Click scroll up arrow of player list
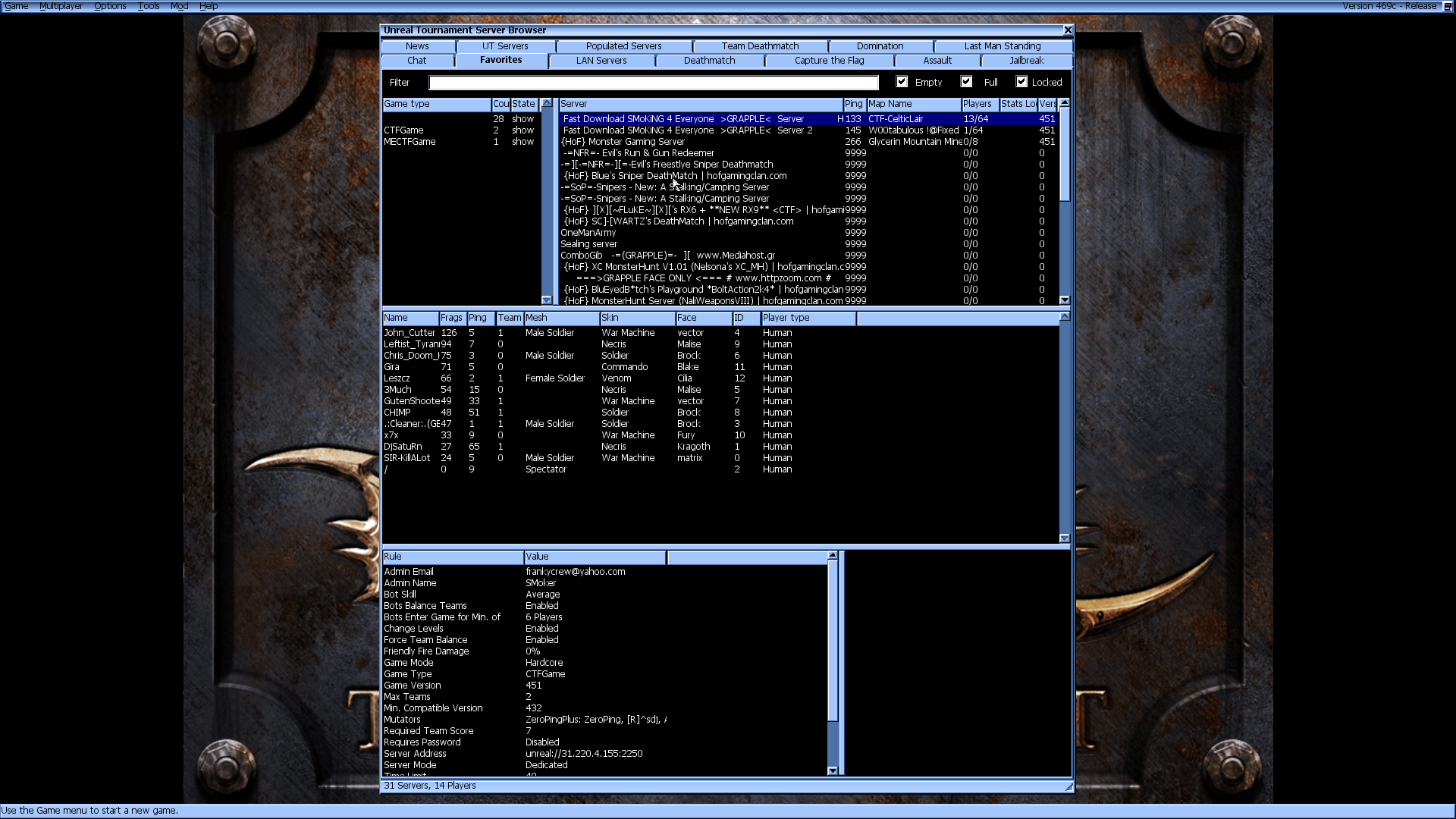 1065,316
